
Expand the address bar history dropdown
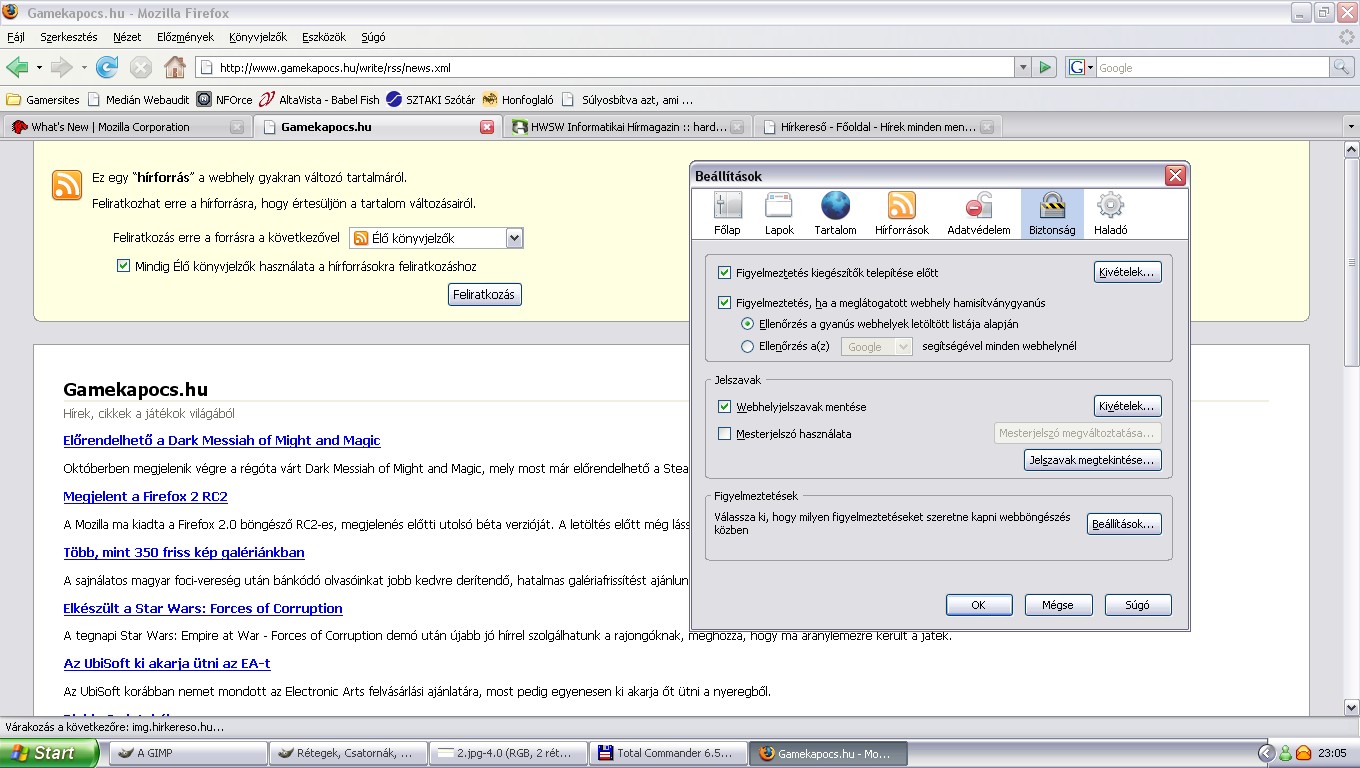coord(1022,67)
